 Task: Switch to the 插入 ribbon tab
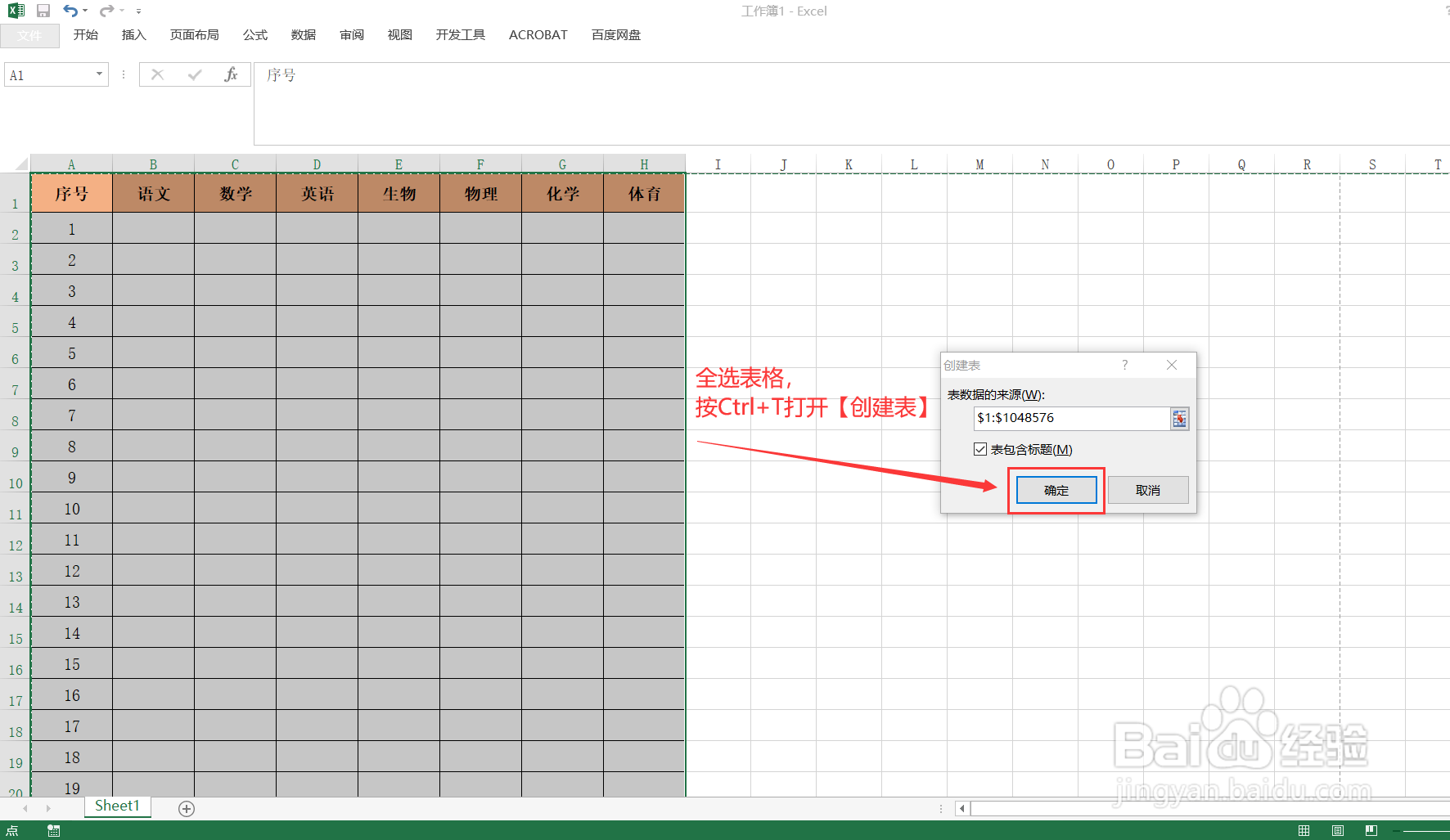click(x=133, y=35)
